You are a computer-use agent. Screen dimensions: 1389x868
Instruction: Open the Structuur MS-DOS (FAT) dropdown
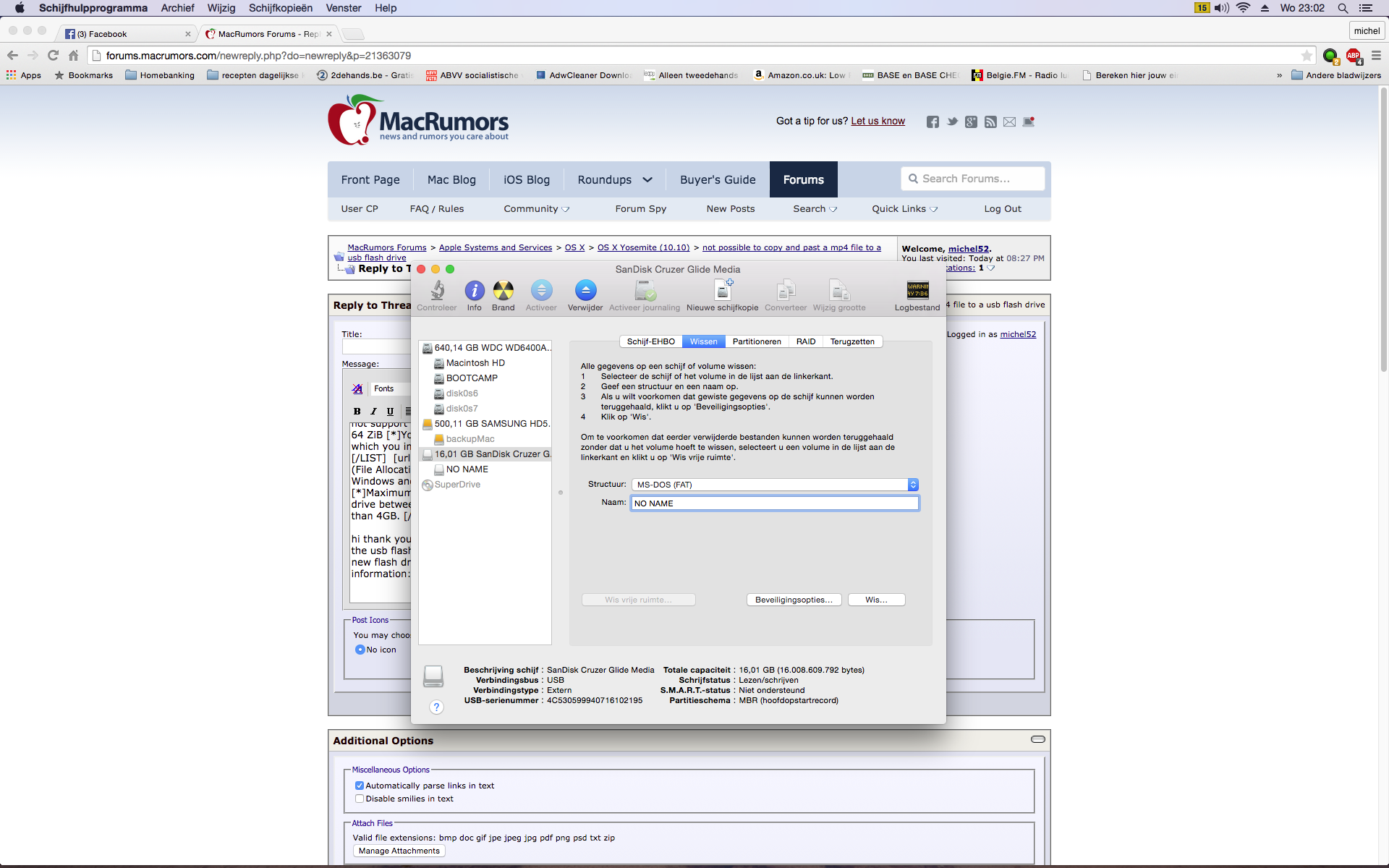coord(775,485)
